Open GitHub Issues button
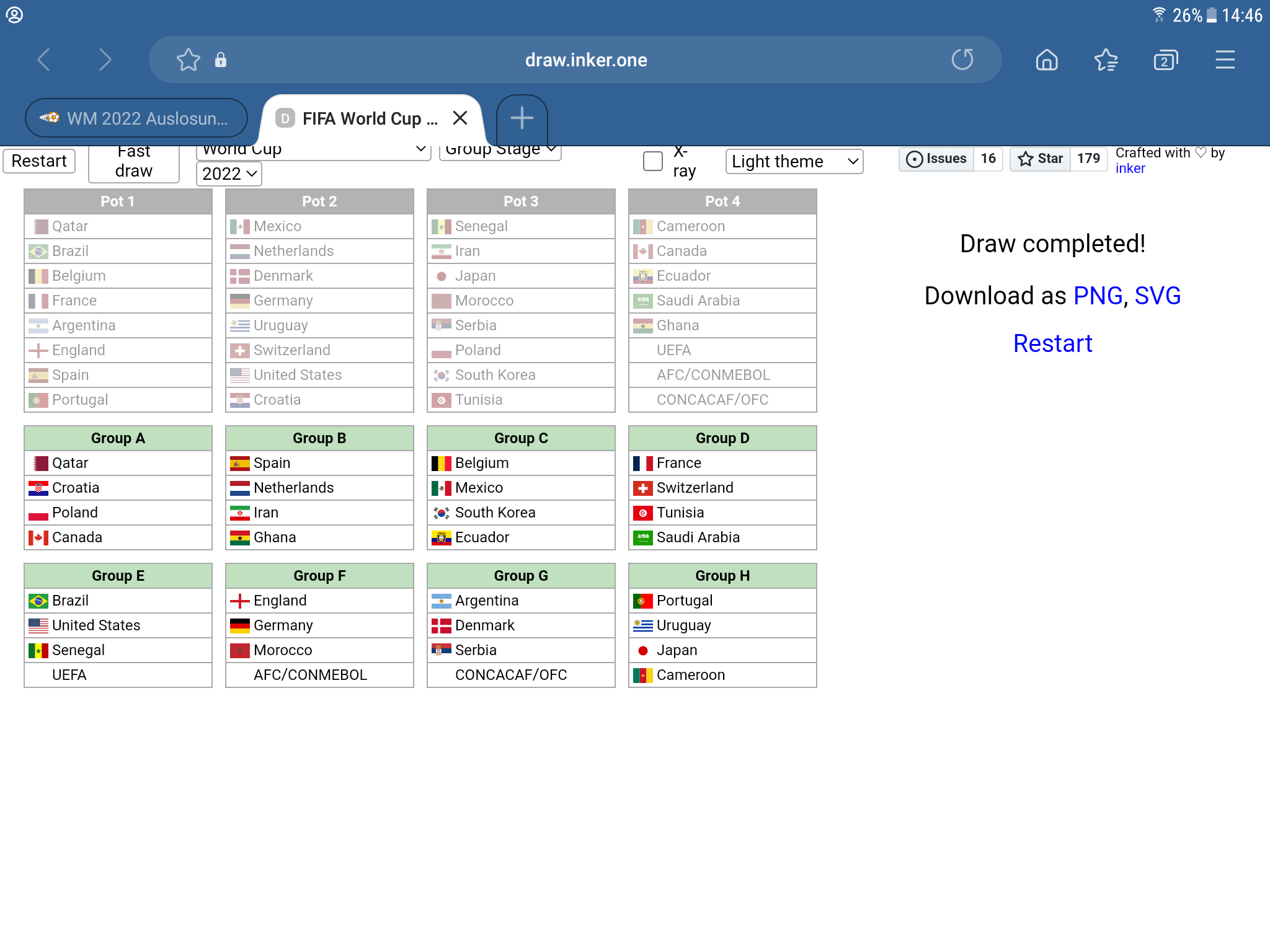 pos(936,159)
